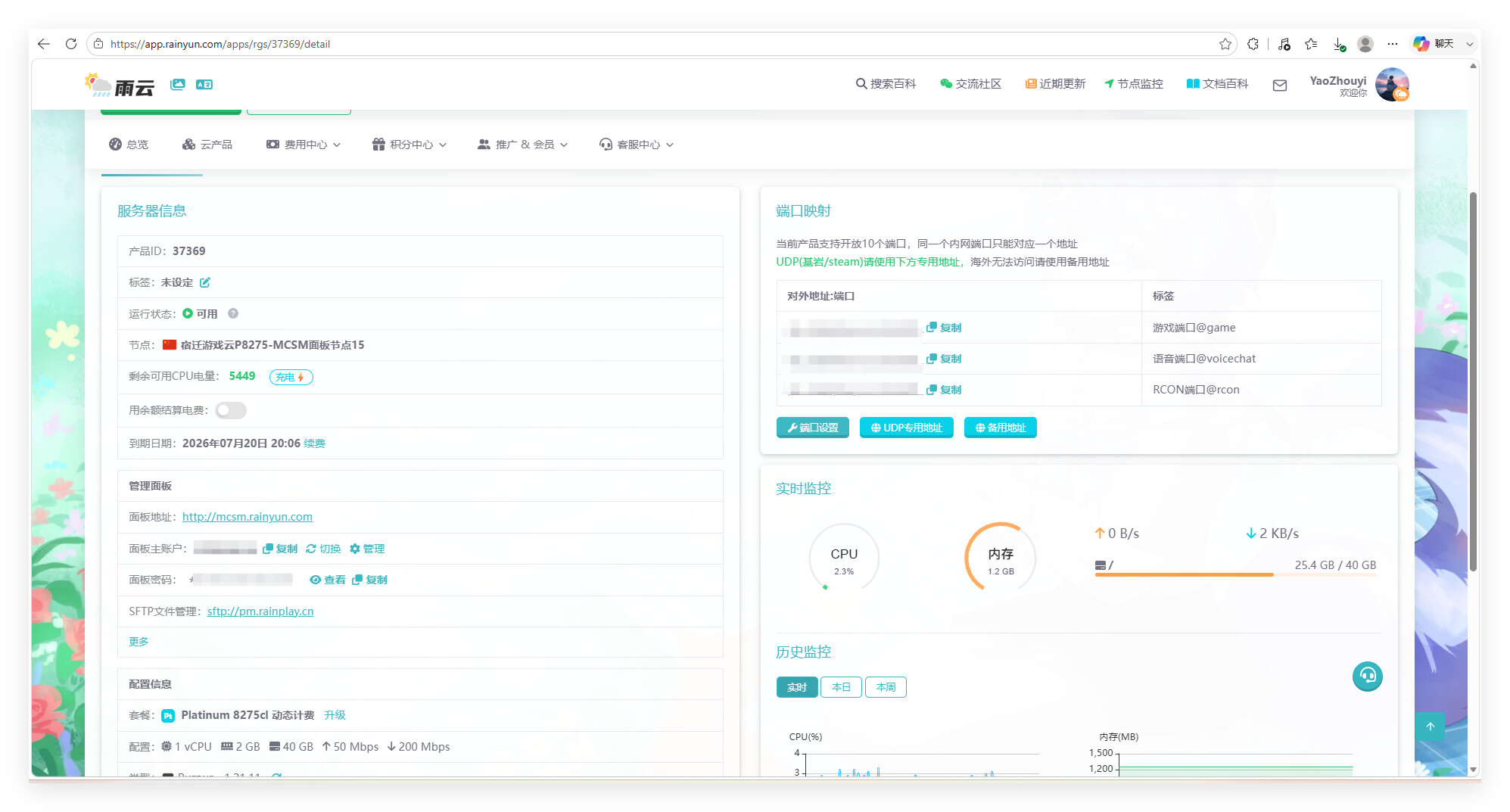Open the 端口设置 button
The width and height of the screenshot is (1510, 812).
813,428
